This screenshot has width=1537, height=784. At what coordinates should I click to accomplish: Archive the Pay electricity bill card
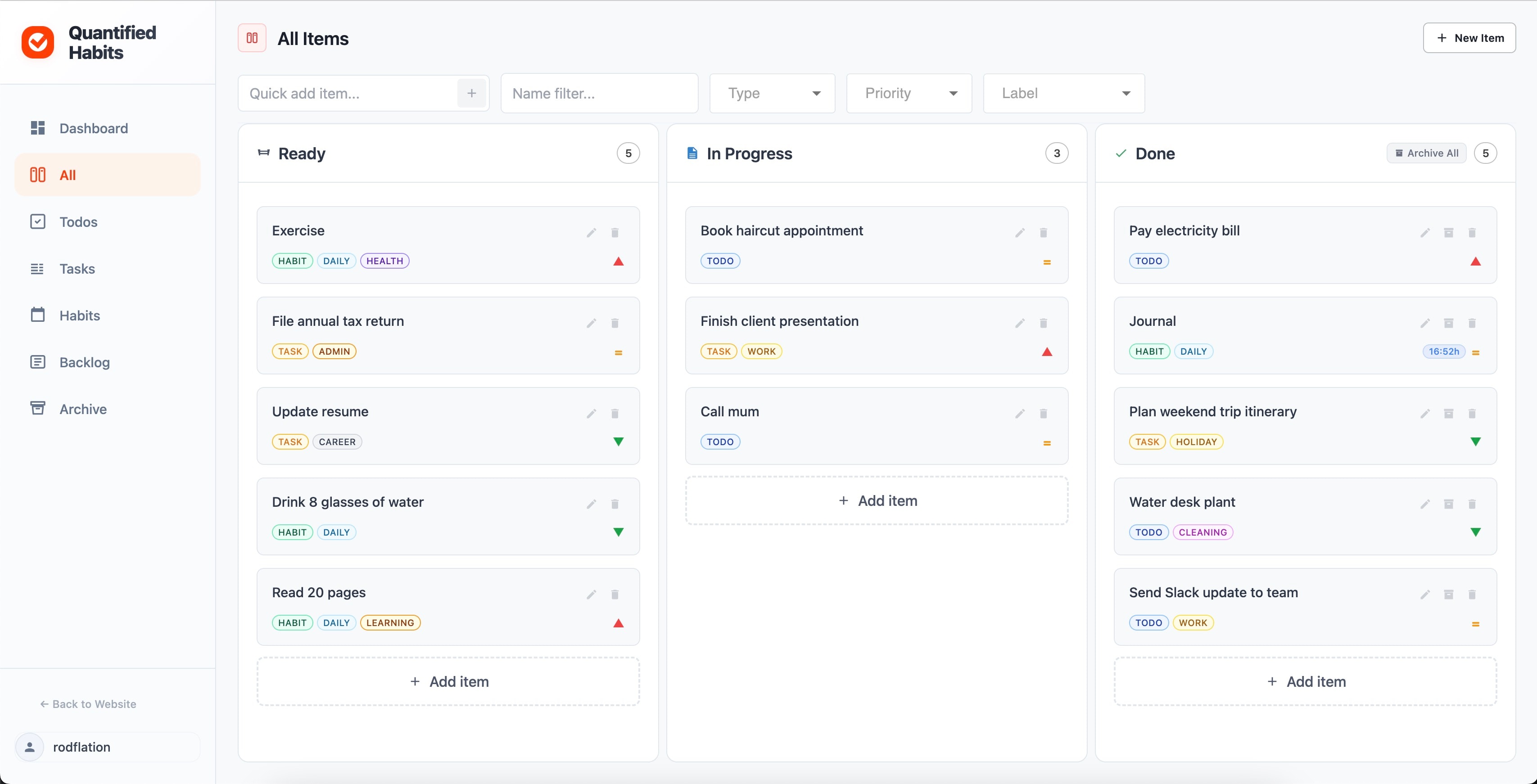1448,233
